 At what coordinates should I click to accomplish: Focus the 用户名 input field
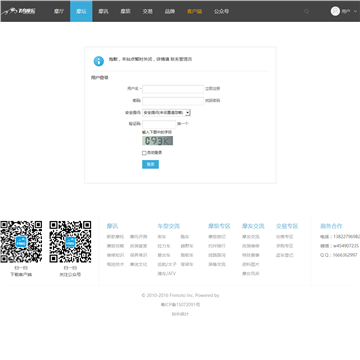[x=173, y=89]
